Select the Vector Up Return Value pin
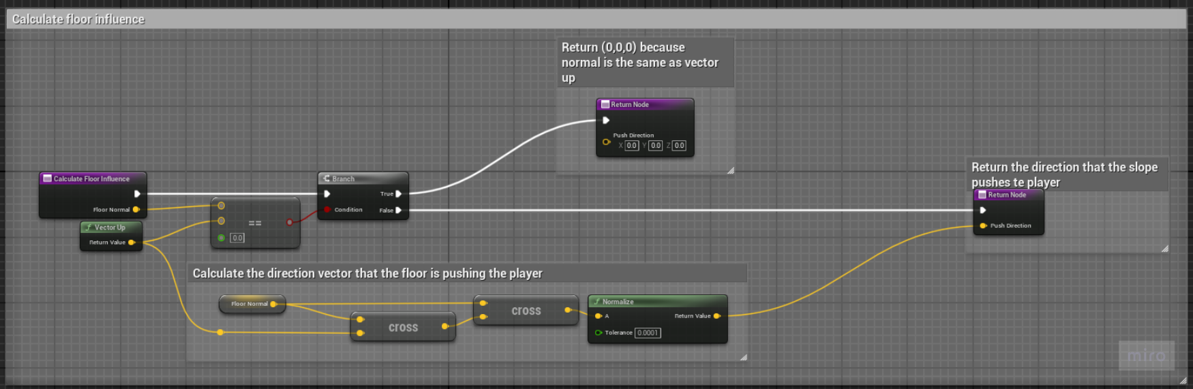1193x389 pixels. (132, 243)
